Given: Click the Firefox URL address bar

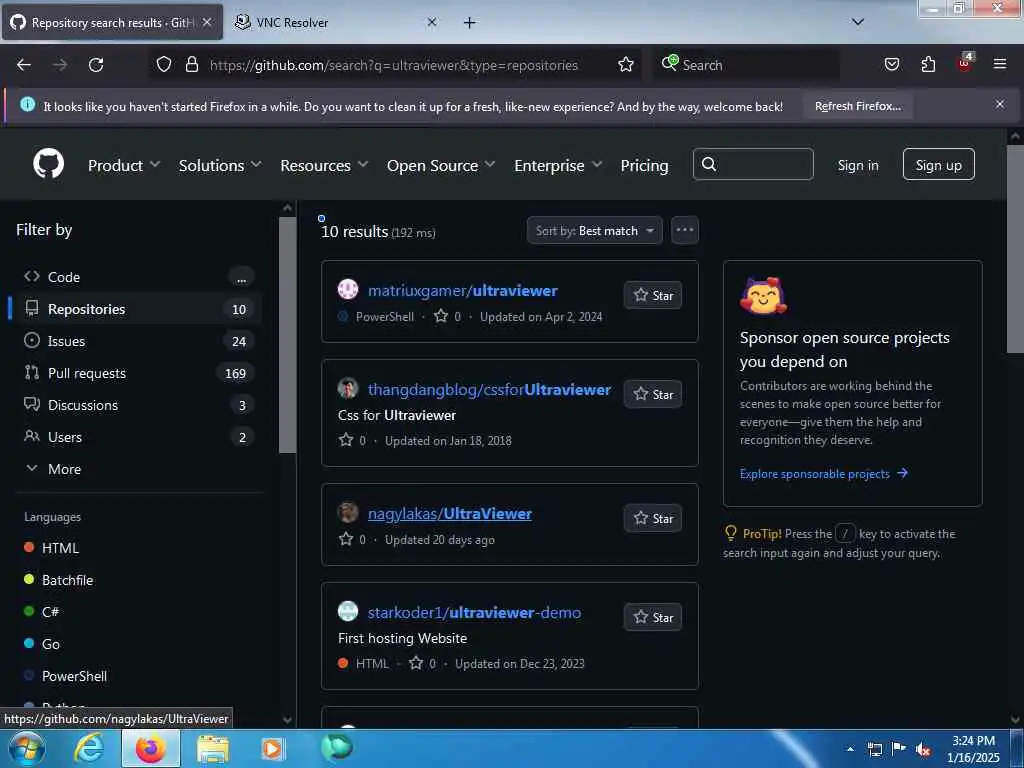Looking at the screenshot, I should [x=394, y=65].
